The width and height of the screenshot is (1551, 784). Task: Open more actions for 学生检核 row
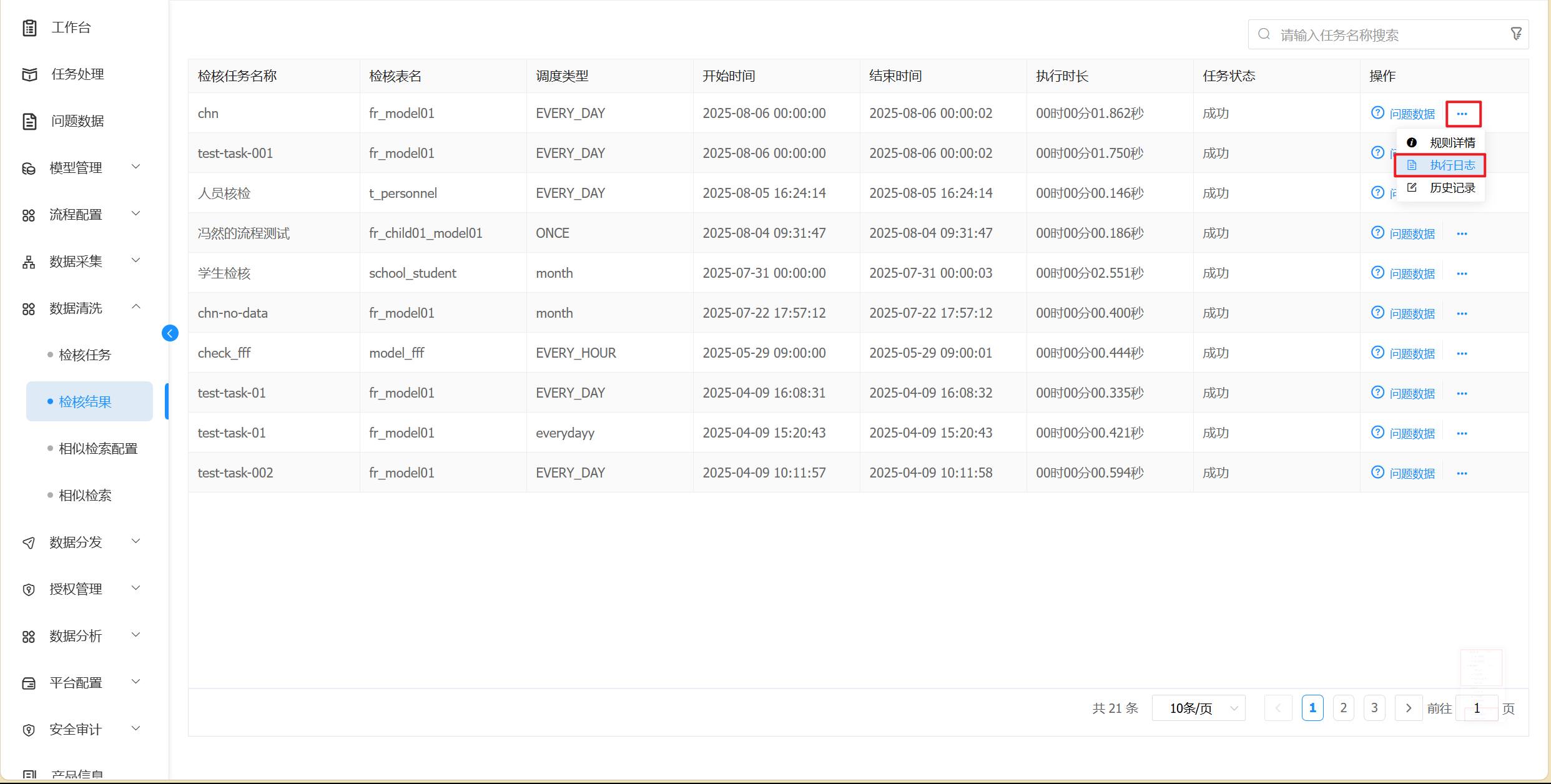click(x=1462, y=273)
